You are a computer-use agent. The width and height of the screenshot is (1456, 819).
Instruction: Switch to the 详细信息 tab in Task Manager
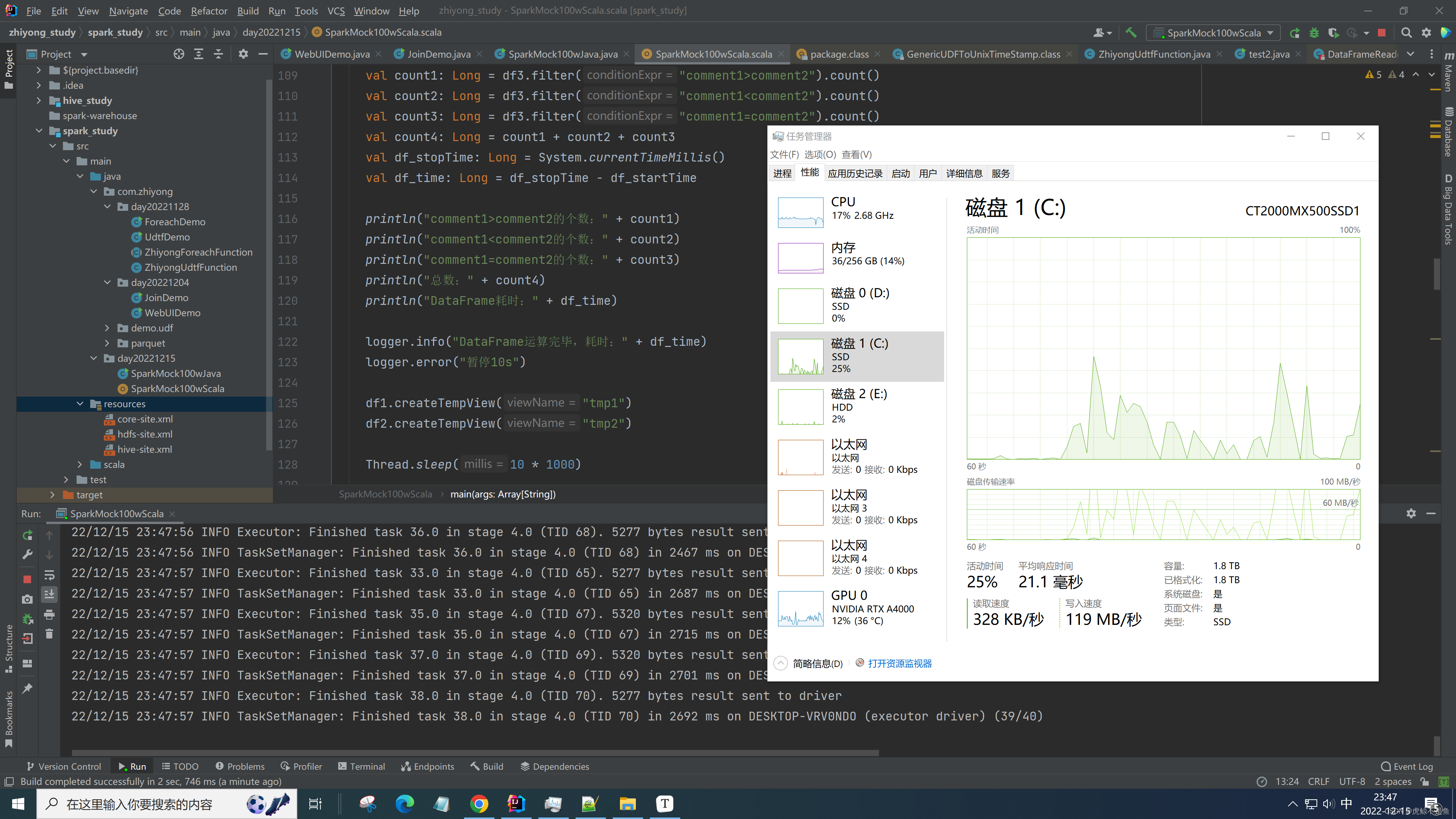coord(964,174)
